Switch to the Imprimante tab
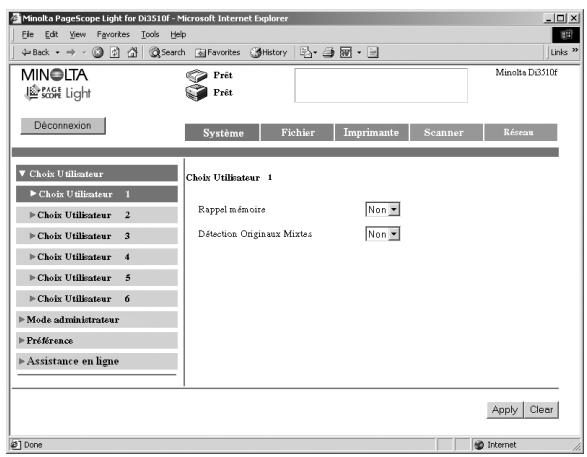This screenshot has height=457, width=587. tap(371, 132)
